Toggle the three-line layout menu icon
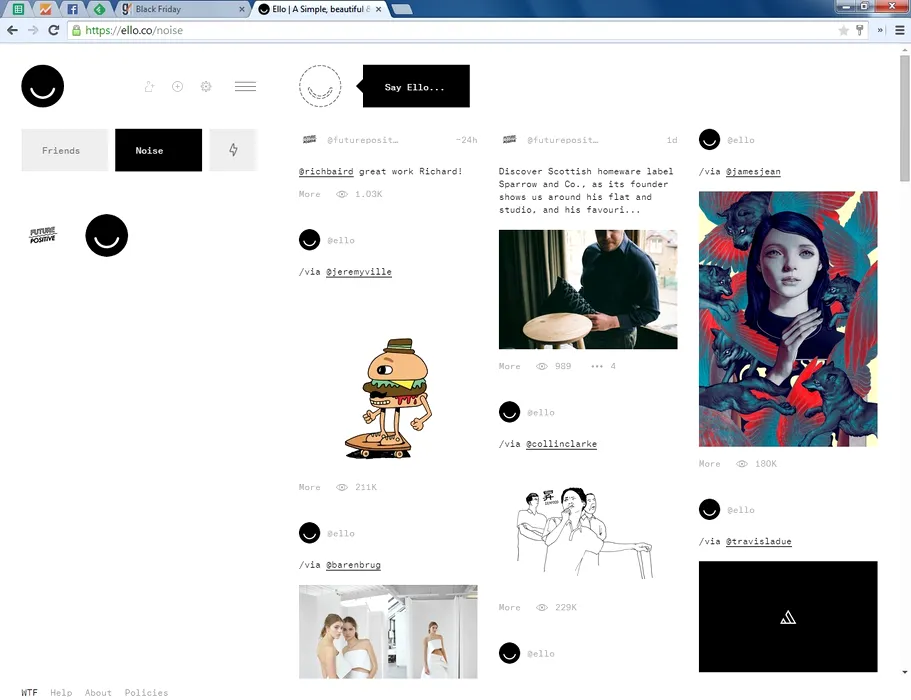Image resolution: width=911 pixels, height=700 pixels. coord(245,87)
